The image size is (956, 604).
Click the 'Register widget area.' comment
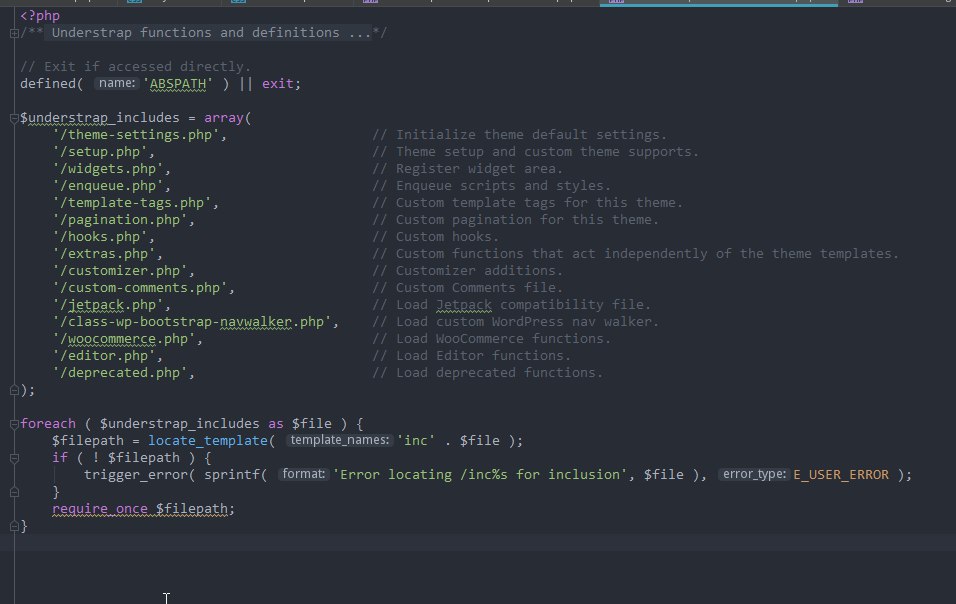(x=479, y=169)
